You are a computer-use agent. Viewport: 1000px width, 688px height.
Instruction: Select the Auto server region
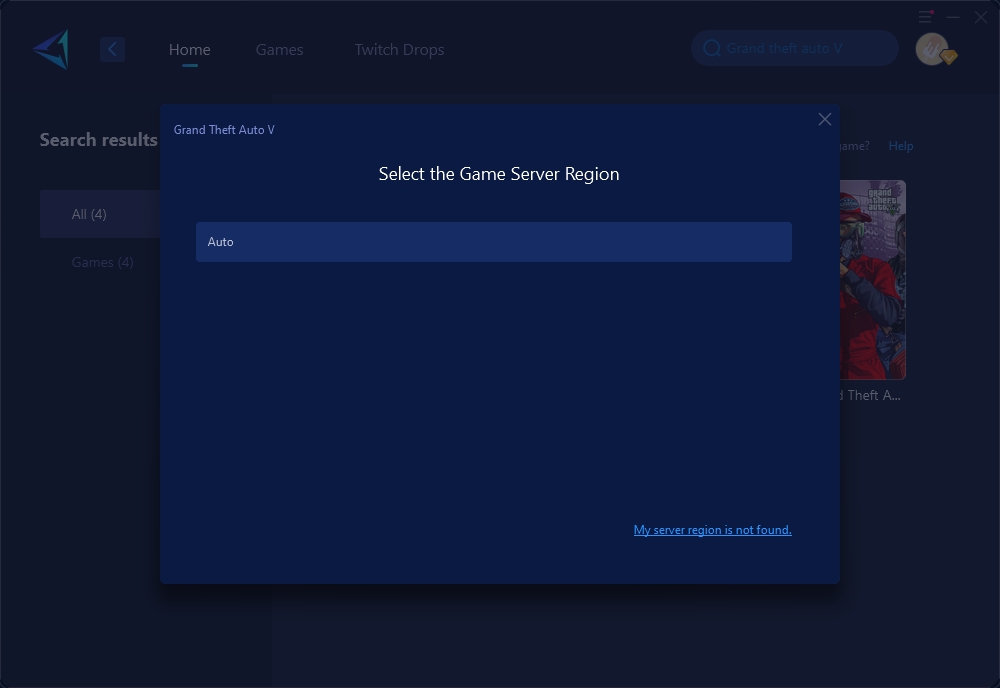[494, 242]
